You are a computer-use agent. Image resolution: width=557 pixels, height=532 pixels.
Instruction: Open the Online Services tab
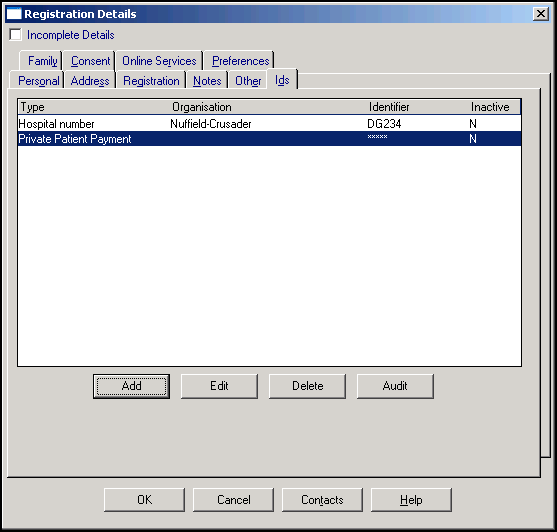159,61
